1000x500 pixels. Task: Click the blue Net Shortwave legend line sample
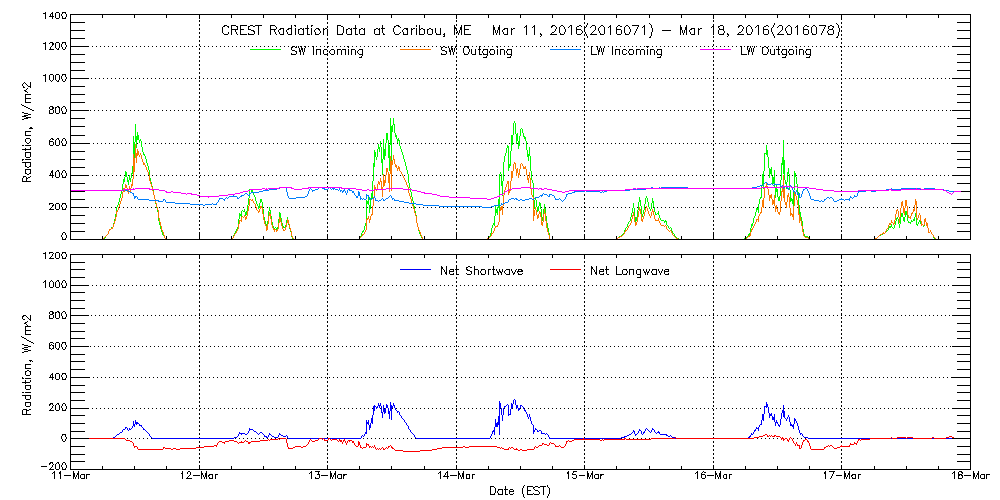point(415,270)
